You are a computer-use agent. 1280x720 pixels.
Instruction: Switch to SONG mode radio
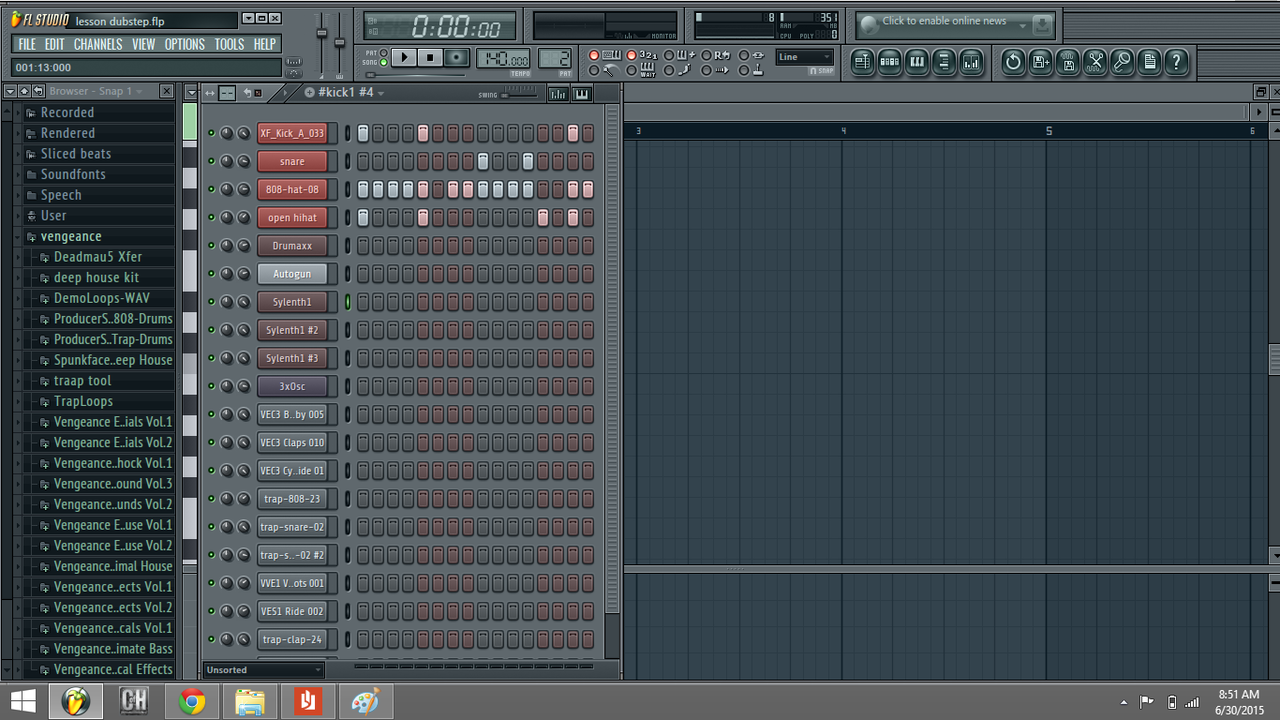coord(384,63)
